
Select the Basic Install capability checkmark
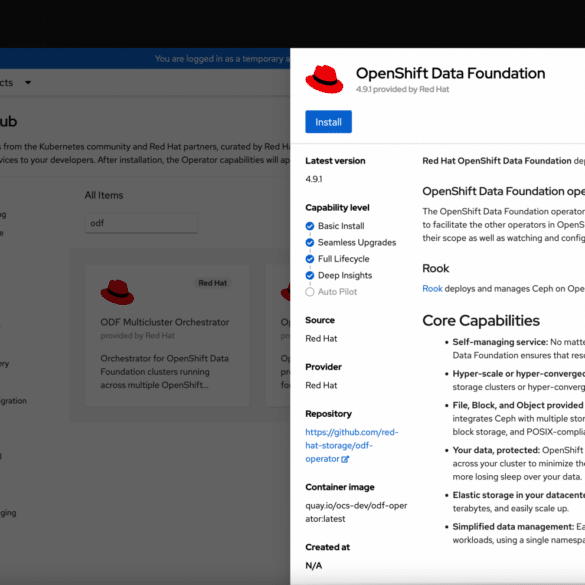[x=310, y=226]
